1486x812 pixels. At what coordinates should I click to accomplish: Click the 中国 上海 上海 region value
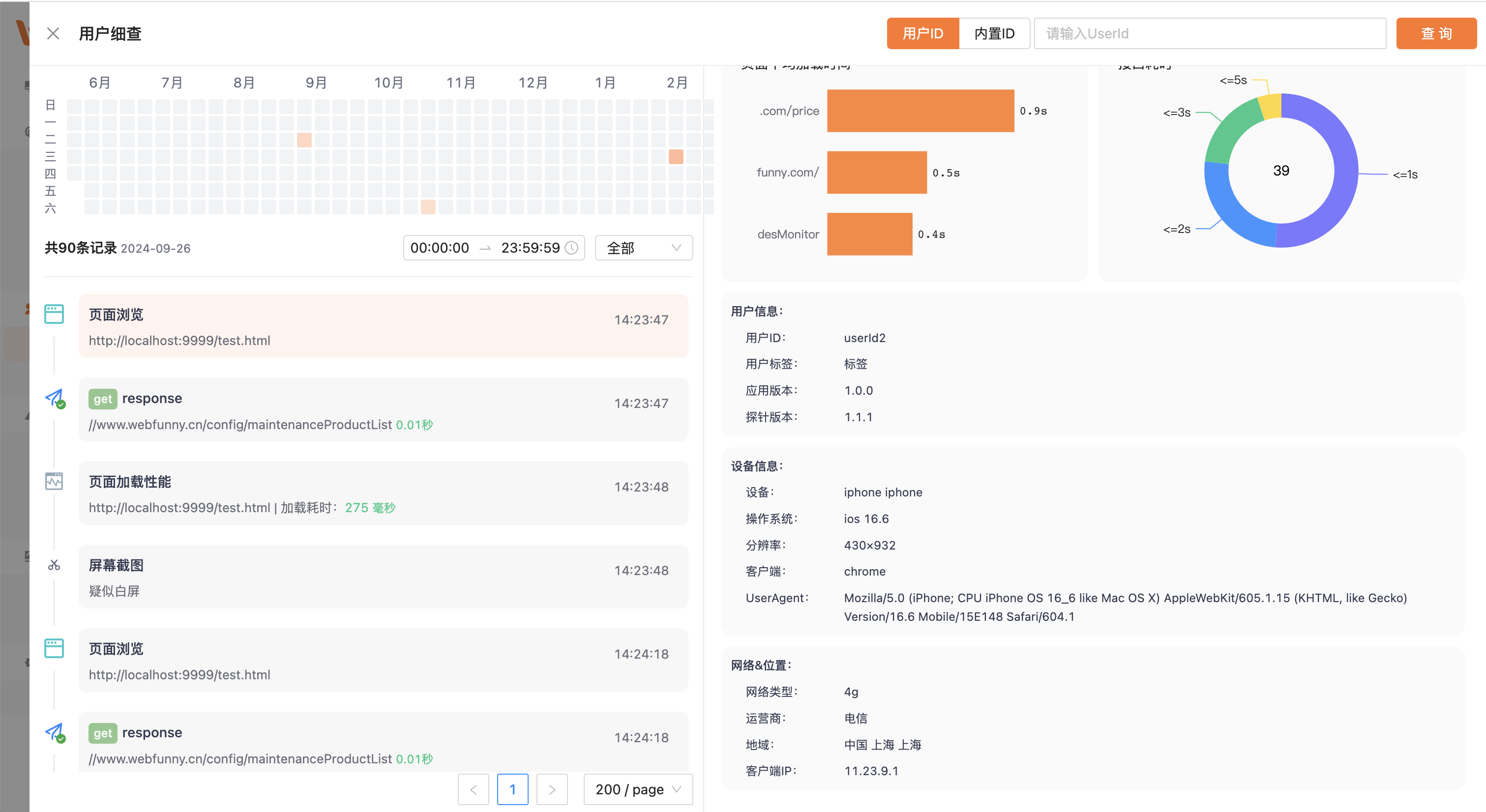[x=883, y=745]
